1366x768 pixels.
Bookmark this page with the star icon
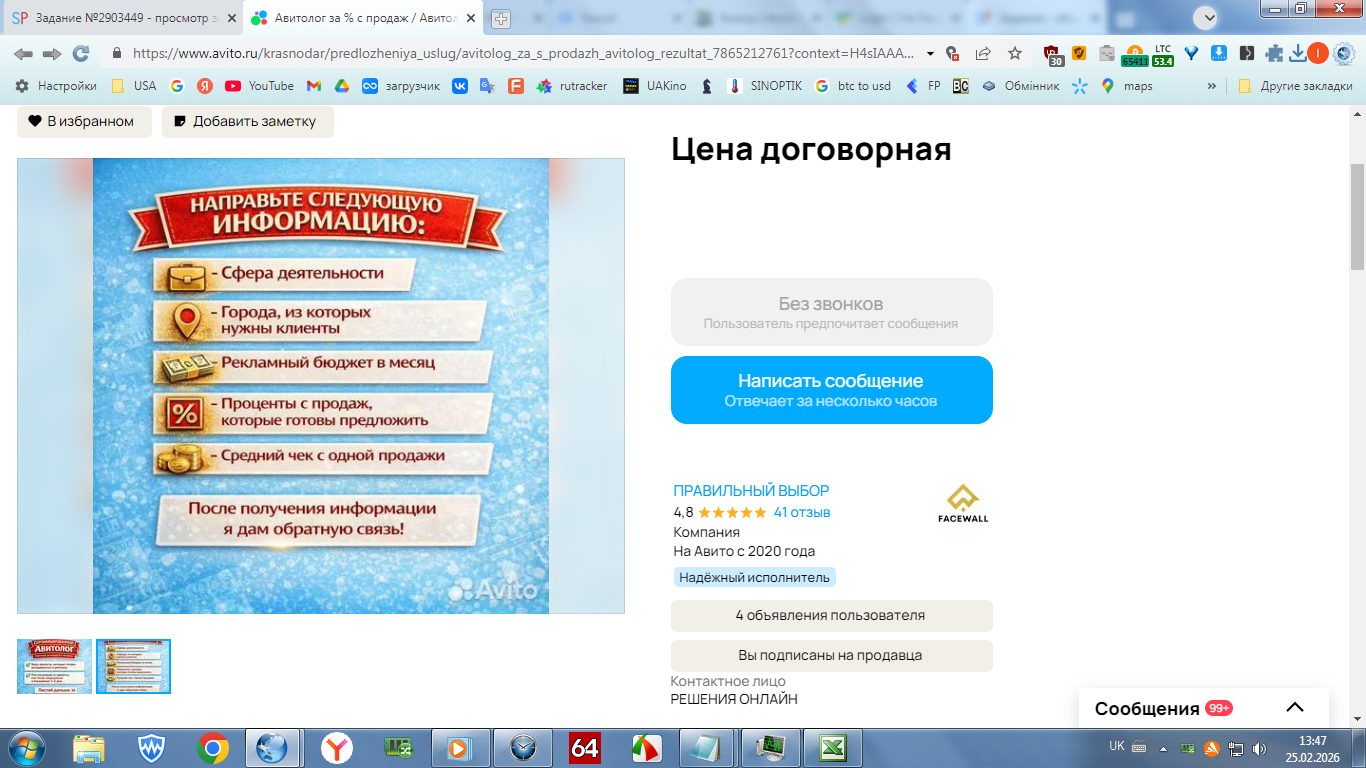[1015, 54]
